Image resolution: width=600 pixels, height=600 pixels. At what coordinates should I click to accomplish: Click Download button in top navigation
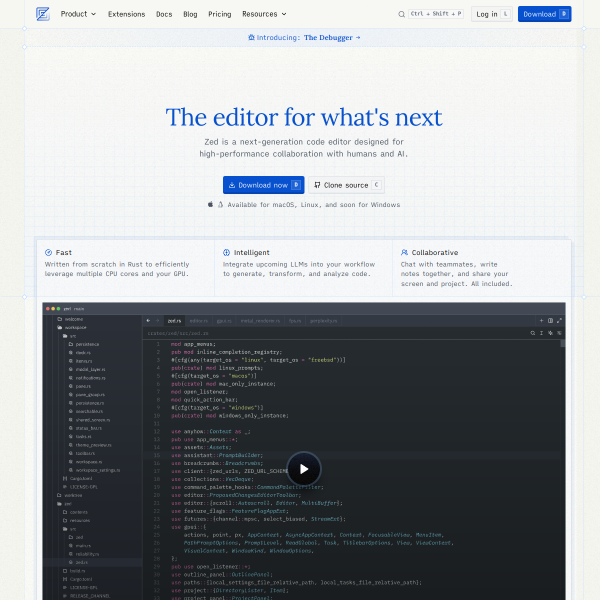(x=544, y=14)
